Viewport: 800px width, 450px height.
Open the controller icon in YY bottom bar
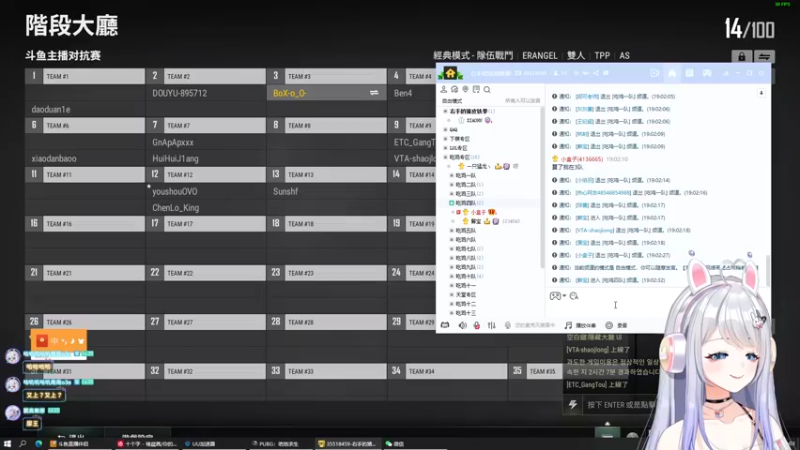click(445, 325)
